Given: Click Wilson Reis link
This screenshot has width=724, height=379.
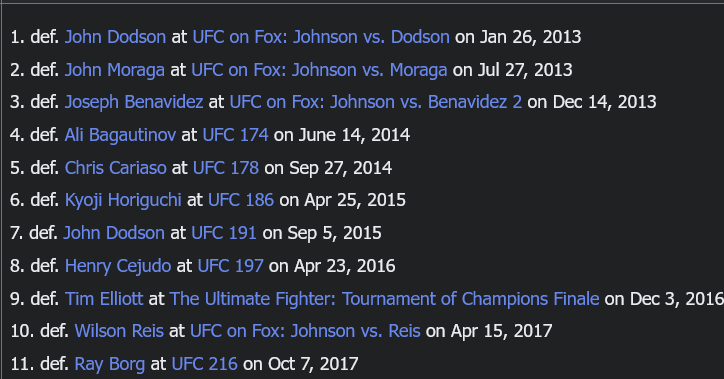Looking at the screenshot, I should pyautogui.click(x=119, y=331).
